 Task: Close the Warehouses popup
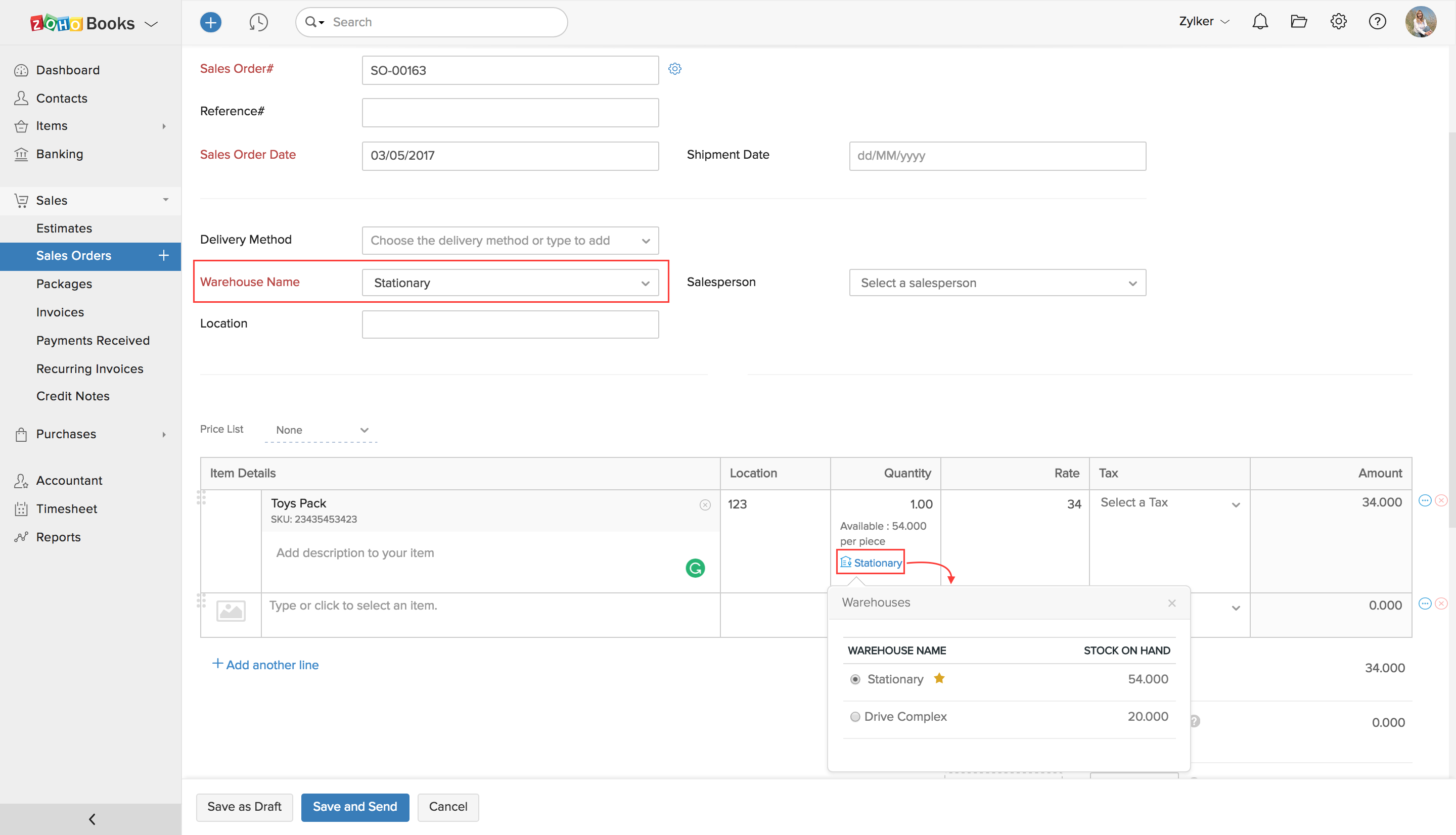pos(1171,602)
